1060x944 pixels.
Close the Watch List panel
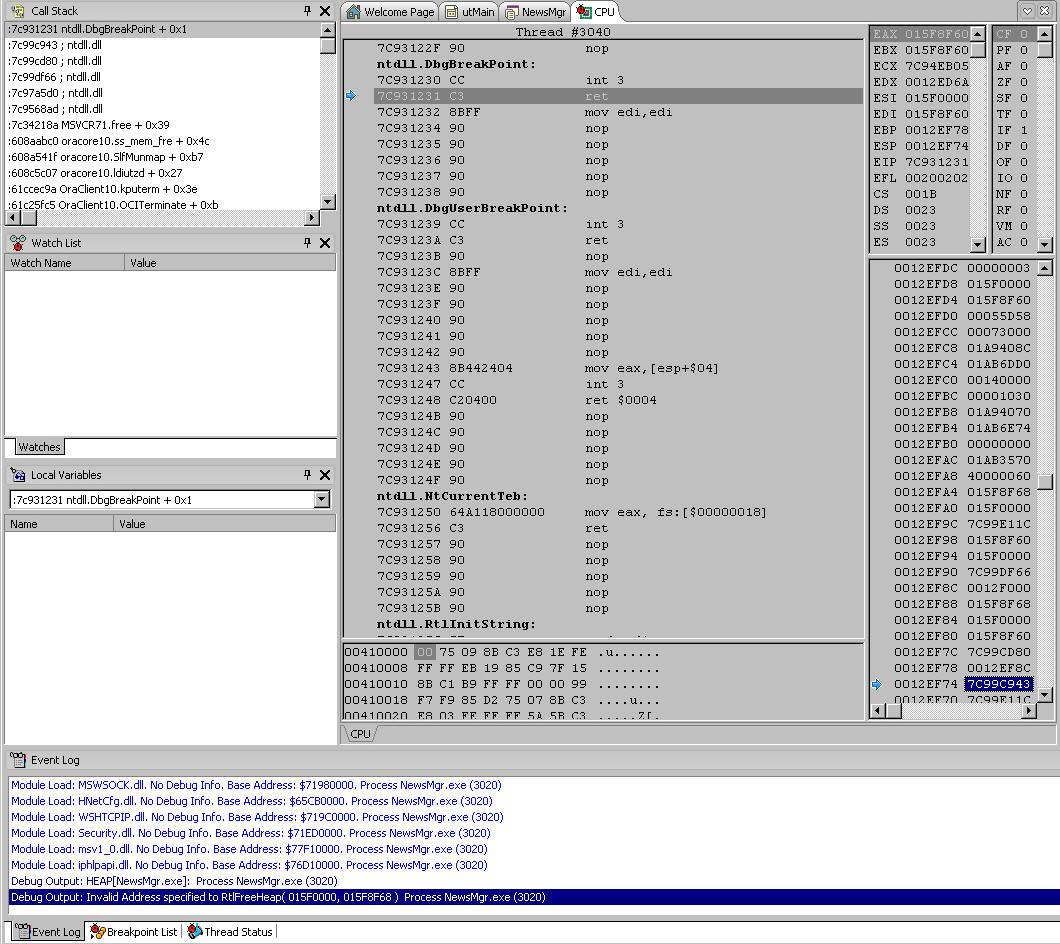pos(325,243)
